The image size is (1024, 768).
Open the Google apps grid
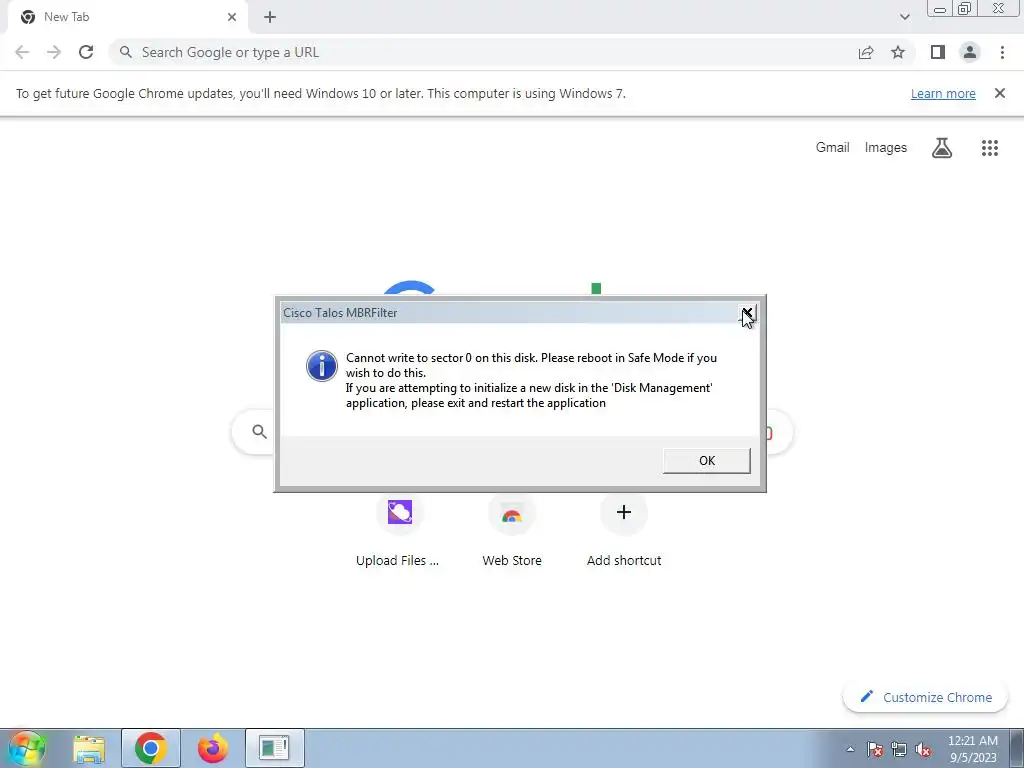tap(990, 148)
